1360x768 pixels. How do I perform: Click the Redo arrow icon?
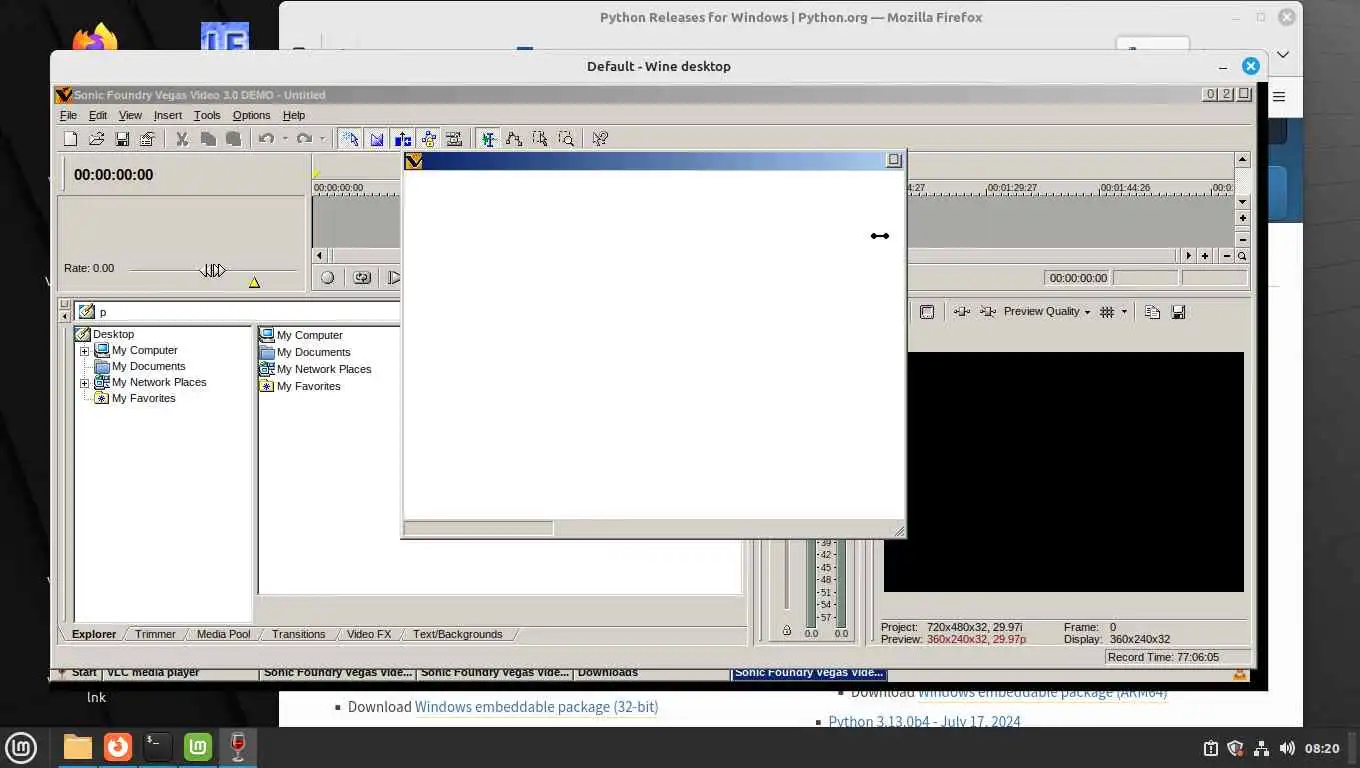pyautogui.click(x=304, y=139)
